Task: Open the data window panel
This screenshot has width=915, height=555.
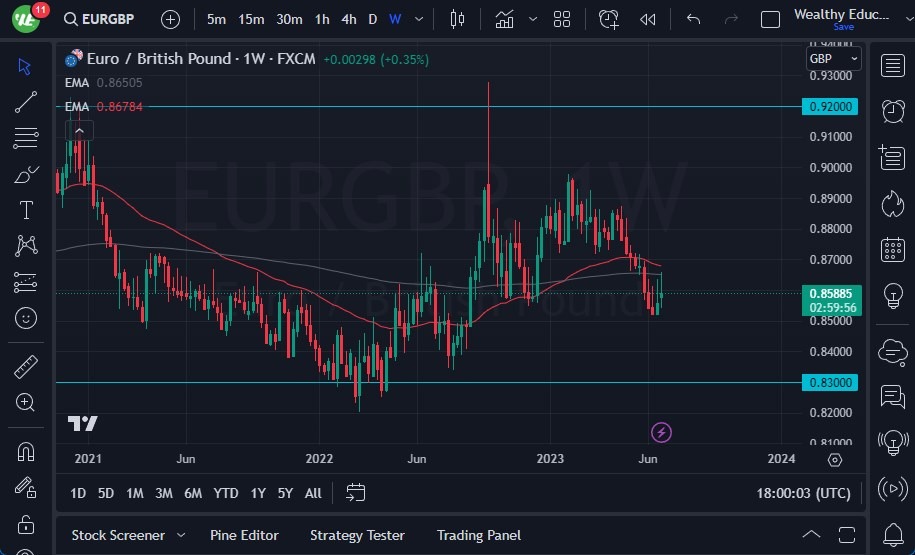Action: coord(893,157)
